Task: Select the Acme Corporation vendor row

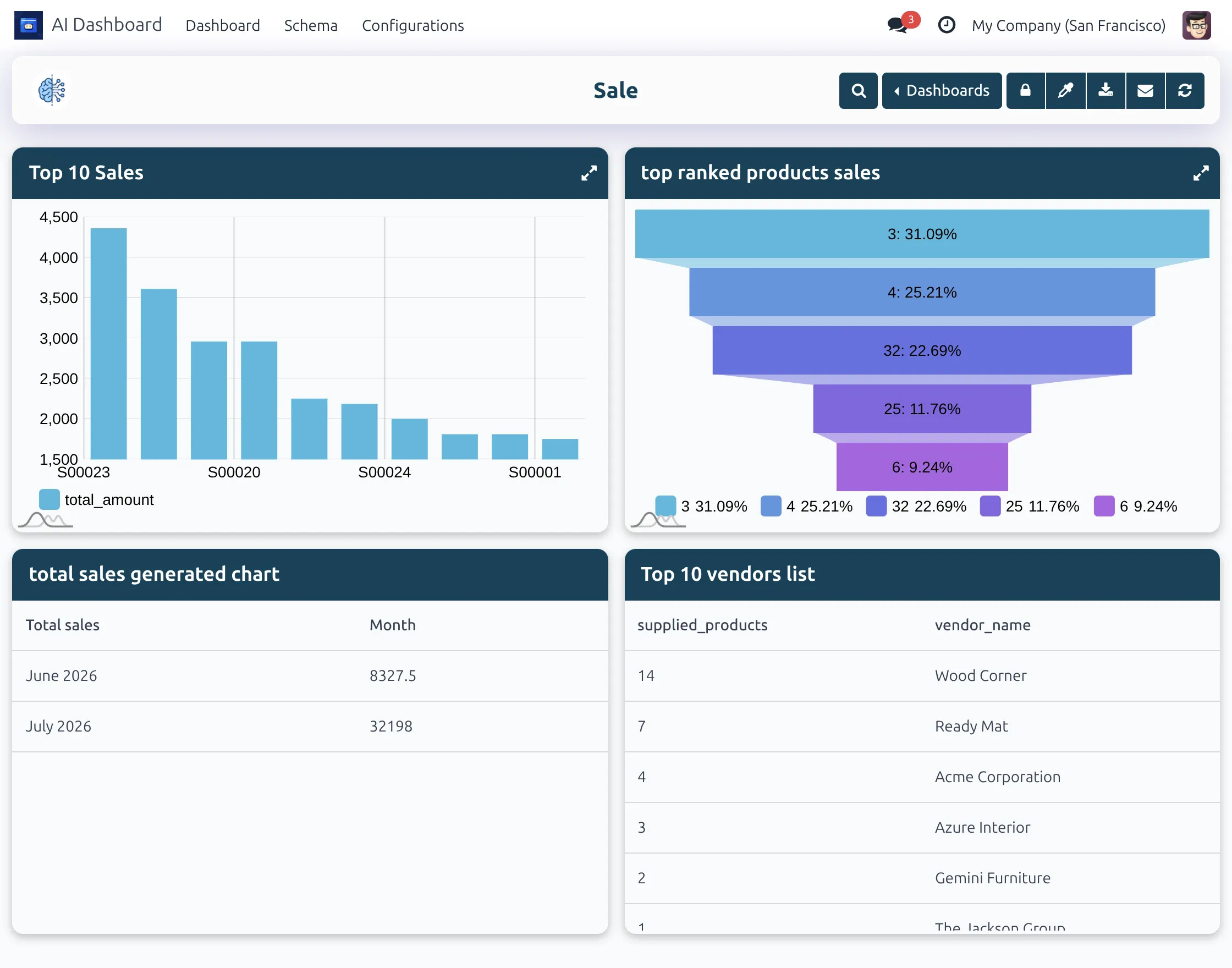Action: (922, 777)
